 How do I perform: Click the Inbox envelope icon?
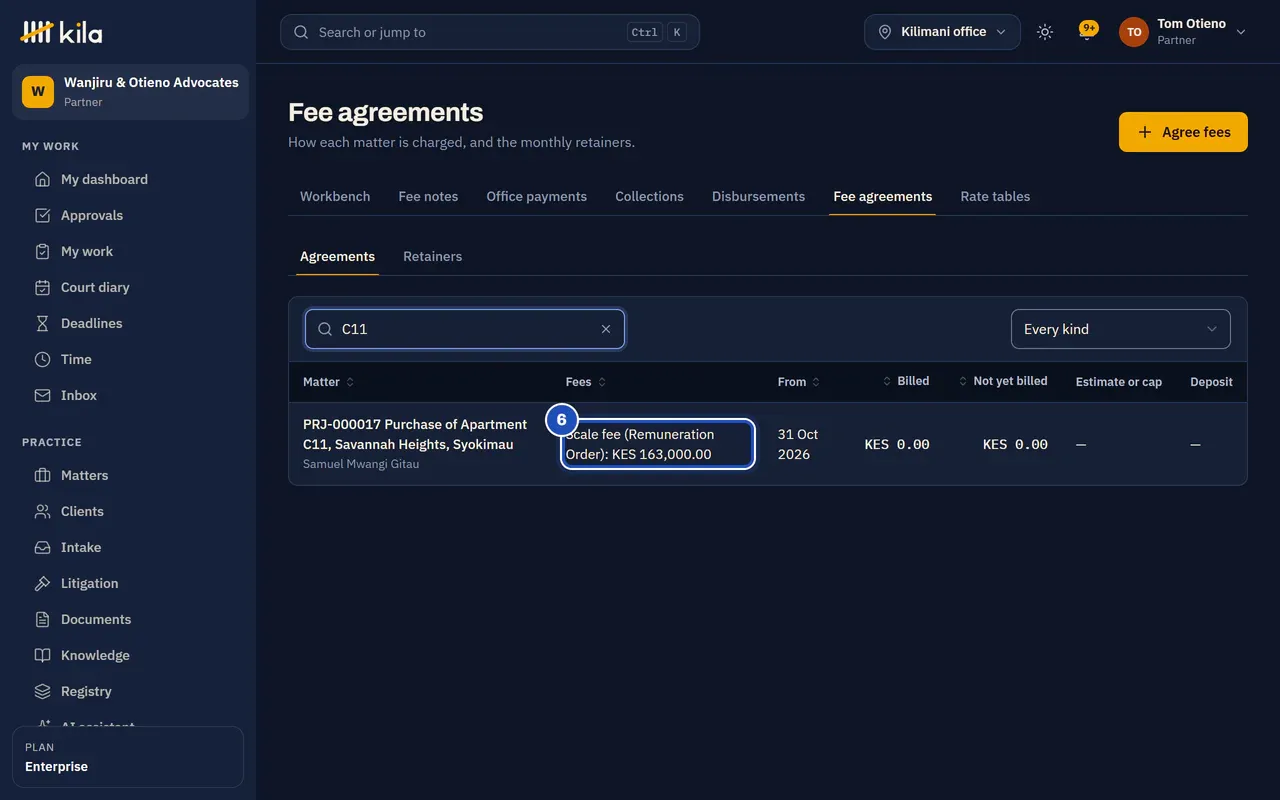pos(42,396)
